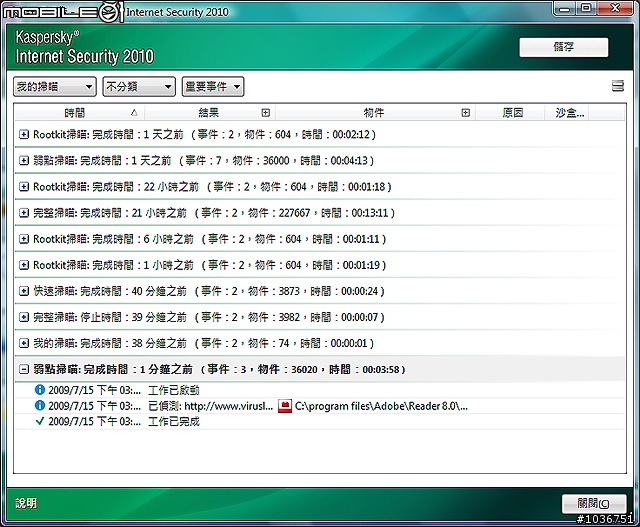The width and height of the screenshot is (640, 527).
Task: Expand 完整掃瞄 entry with 227667 objects
Action: (24, 213)
